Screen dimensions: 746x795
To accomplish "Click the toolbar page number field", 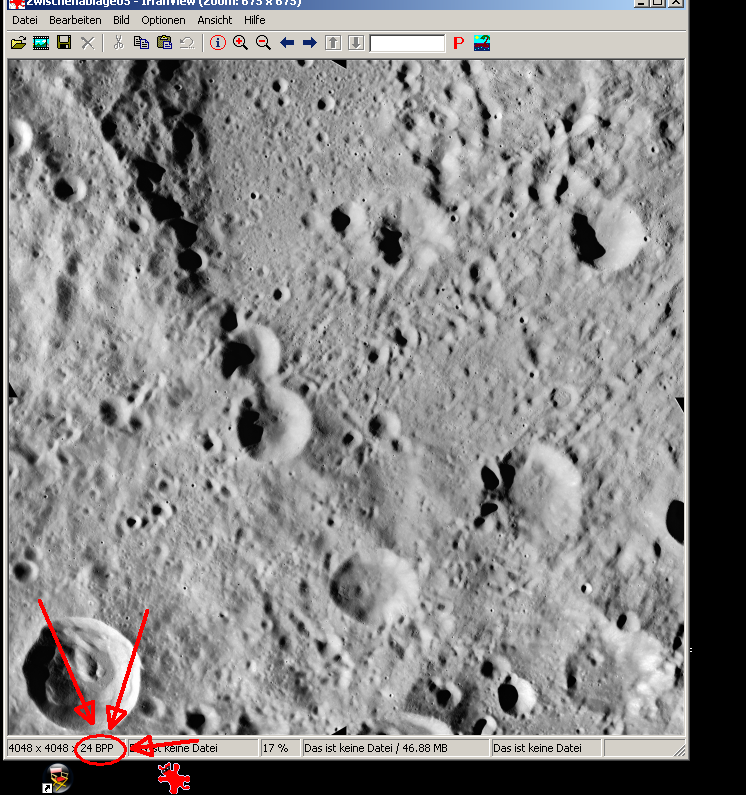I will coord(408,44).
